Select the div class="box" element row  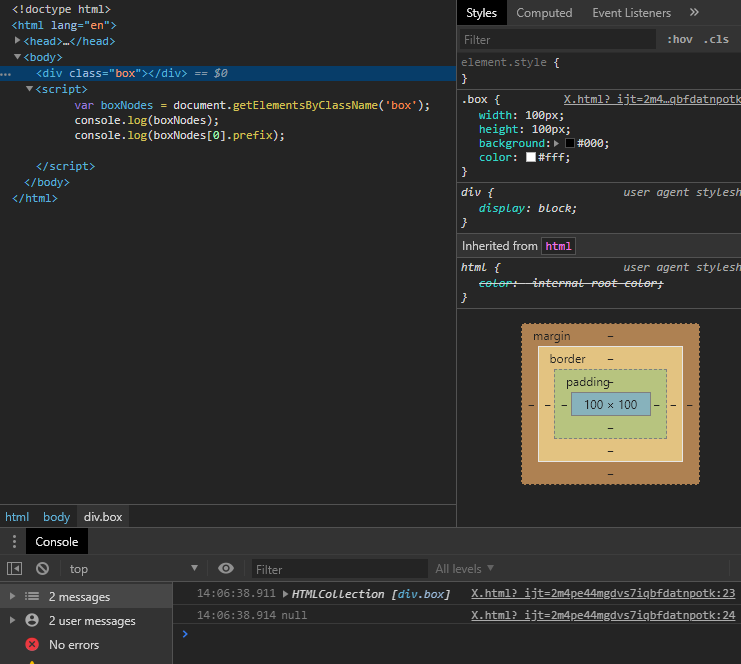coord(227,73)
